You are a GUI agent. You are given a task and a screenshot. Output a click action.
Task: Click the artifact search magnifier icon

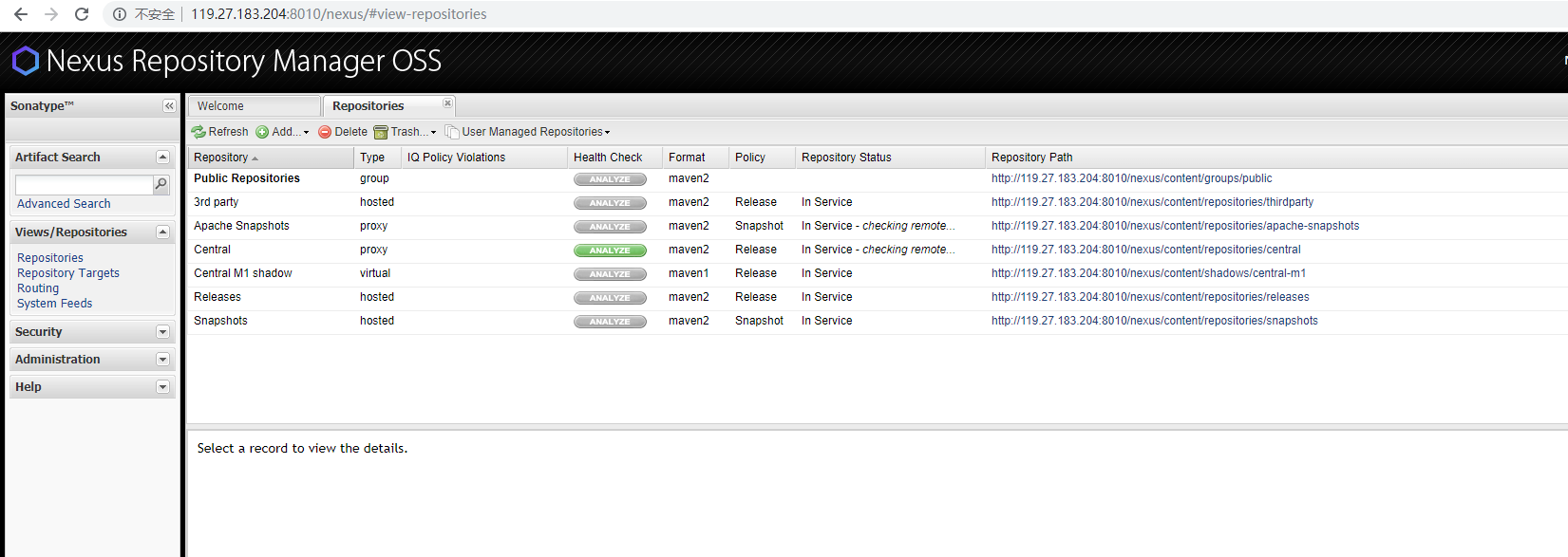pos(161,185)
